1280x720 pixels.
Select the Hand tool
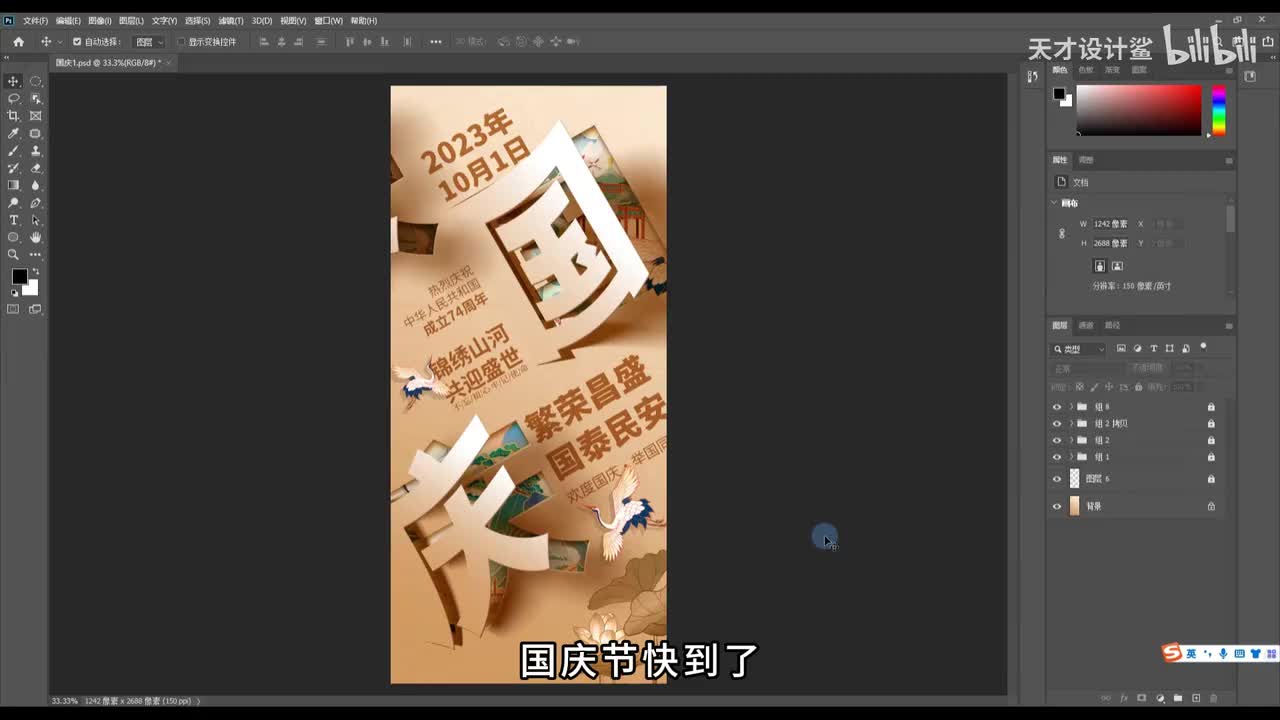pos(36,237)
